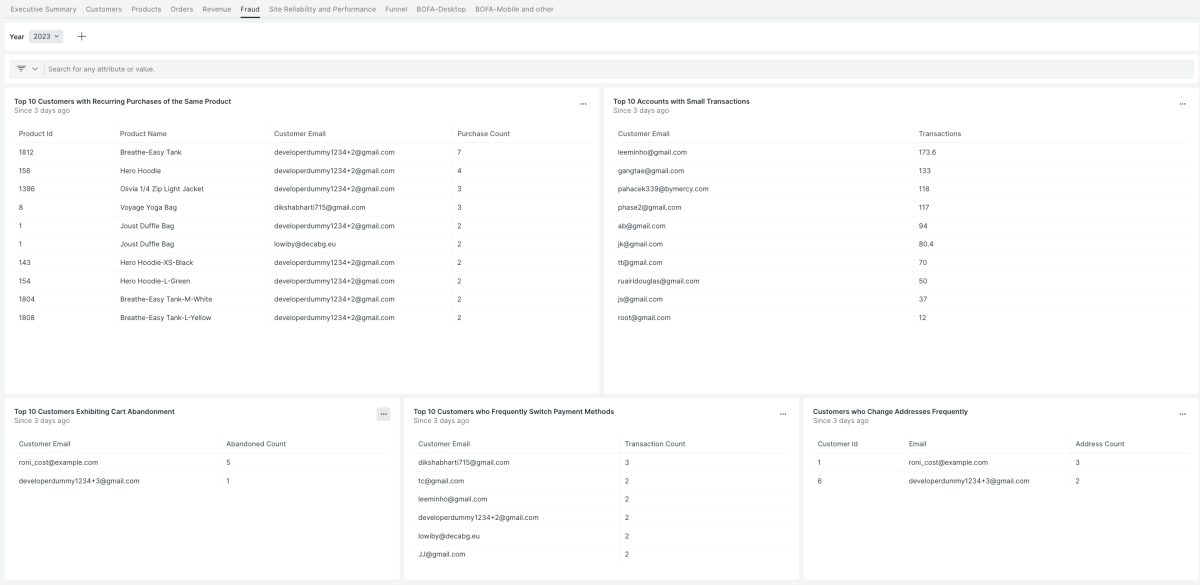
Task: Open options for Change Addresses Frequently widget
Action: tap(1182, 414)
